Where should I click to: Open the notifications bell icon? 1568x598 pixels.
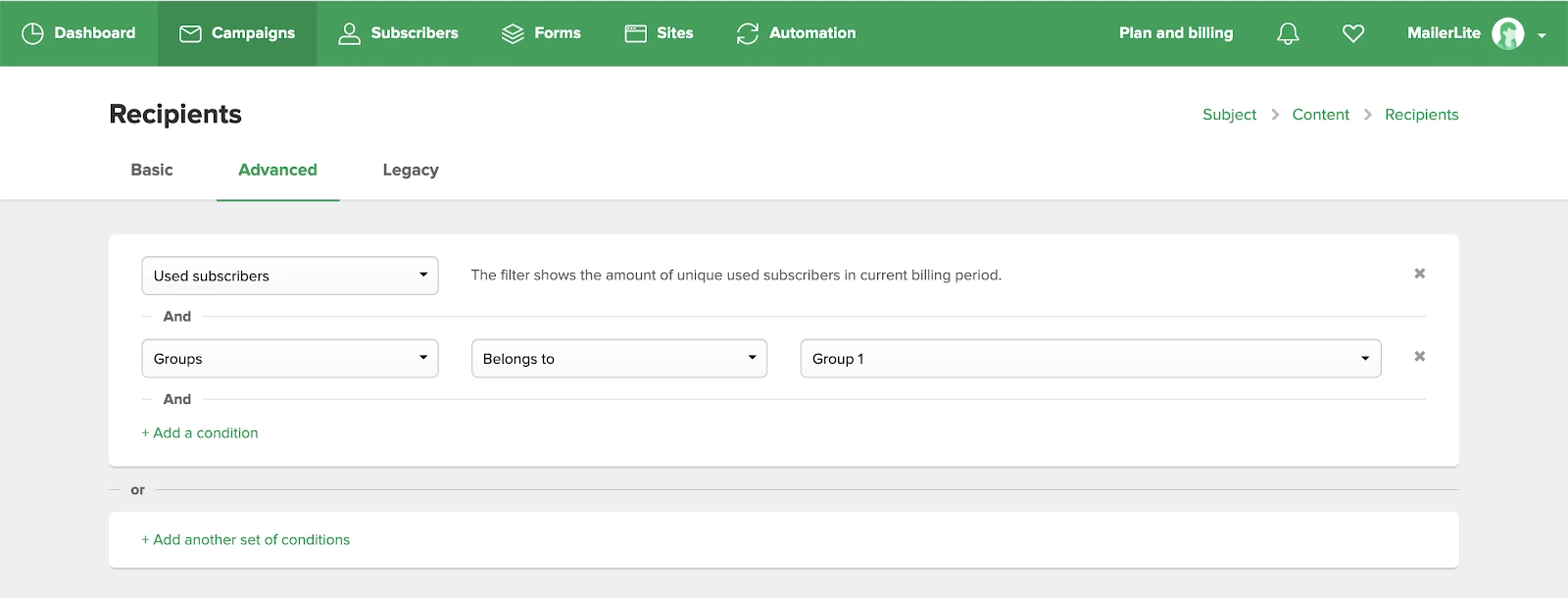coord(1288,33)
